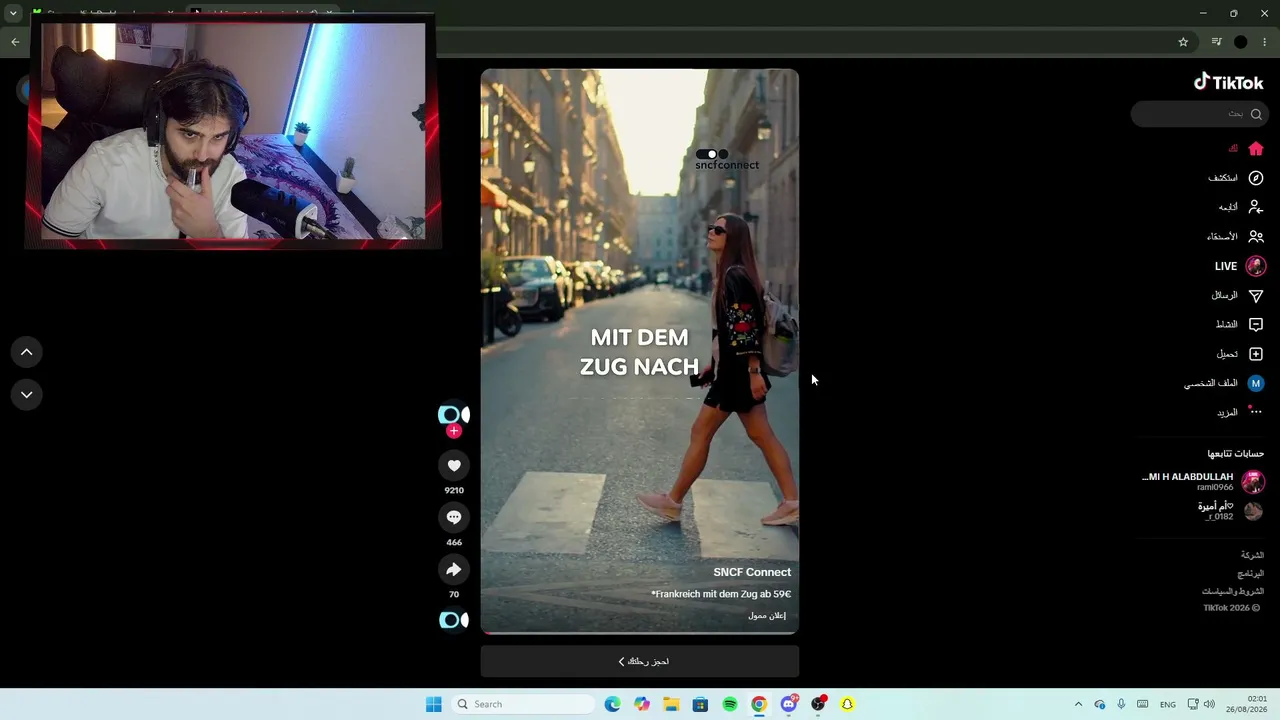Image resolution: width=1280 pixels, height=720 pixels.
Task: Click the browser back arrow
Action: [15, 42]
